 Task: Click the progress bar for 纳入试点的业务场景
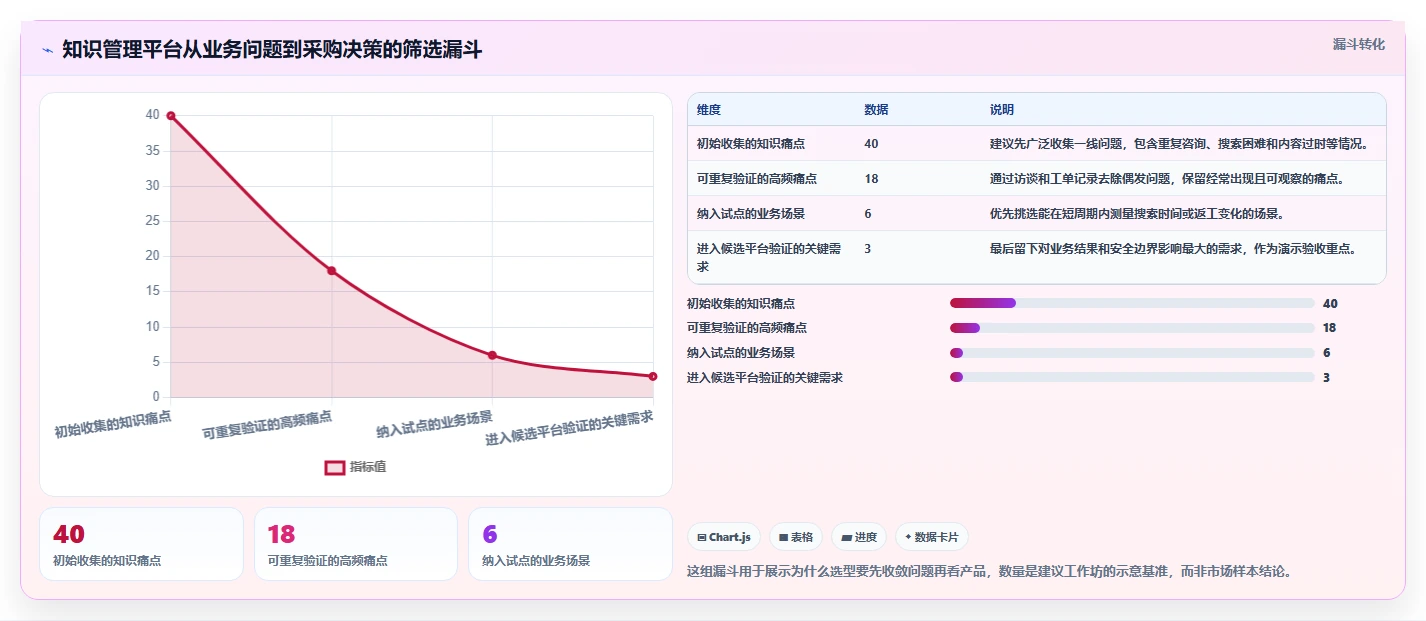pos(1132,353)
